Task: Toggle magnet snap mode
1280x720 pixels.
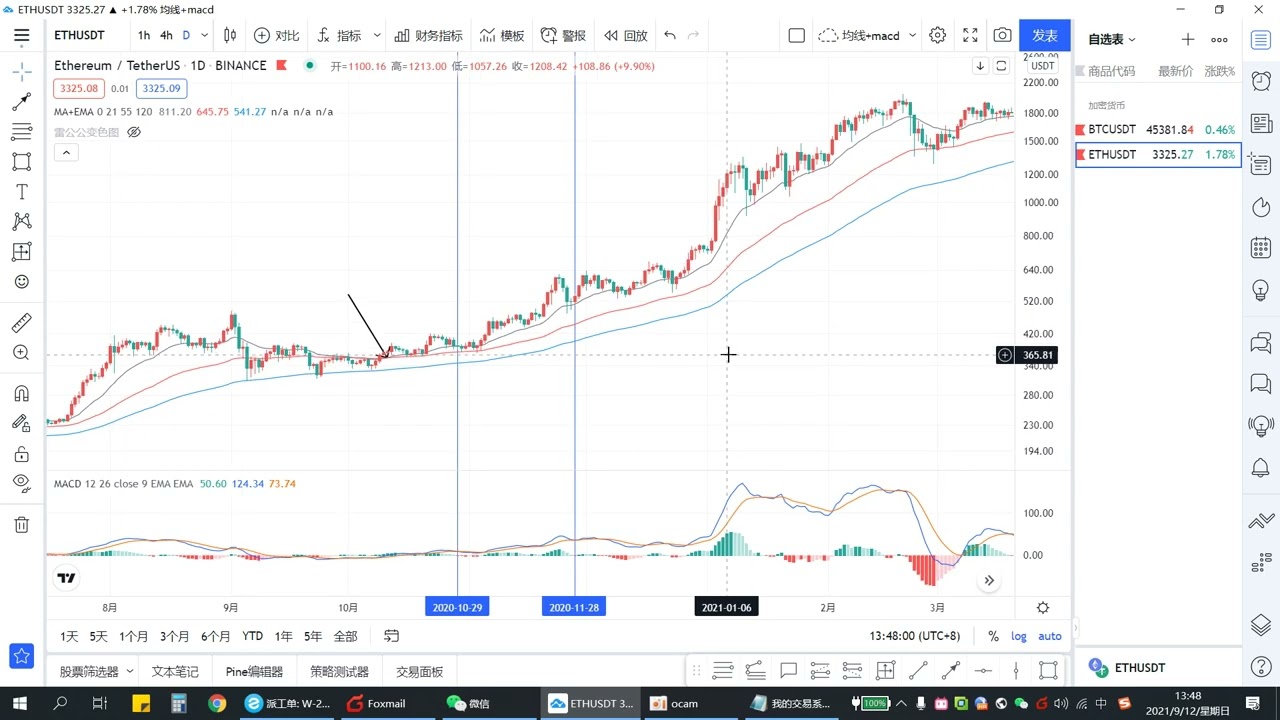Action: (x=21, y=394)
